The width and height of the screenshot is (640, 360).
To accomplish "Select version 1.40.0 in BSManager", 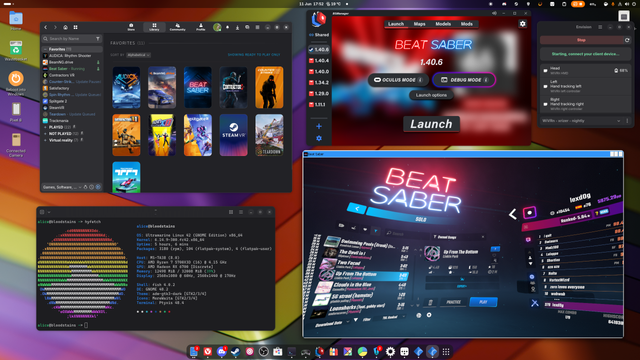I will point(319,71).
